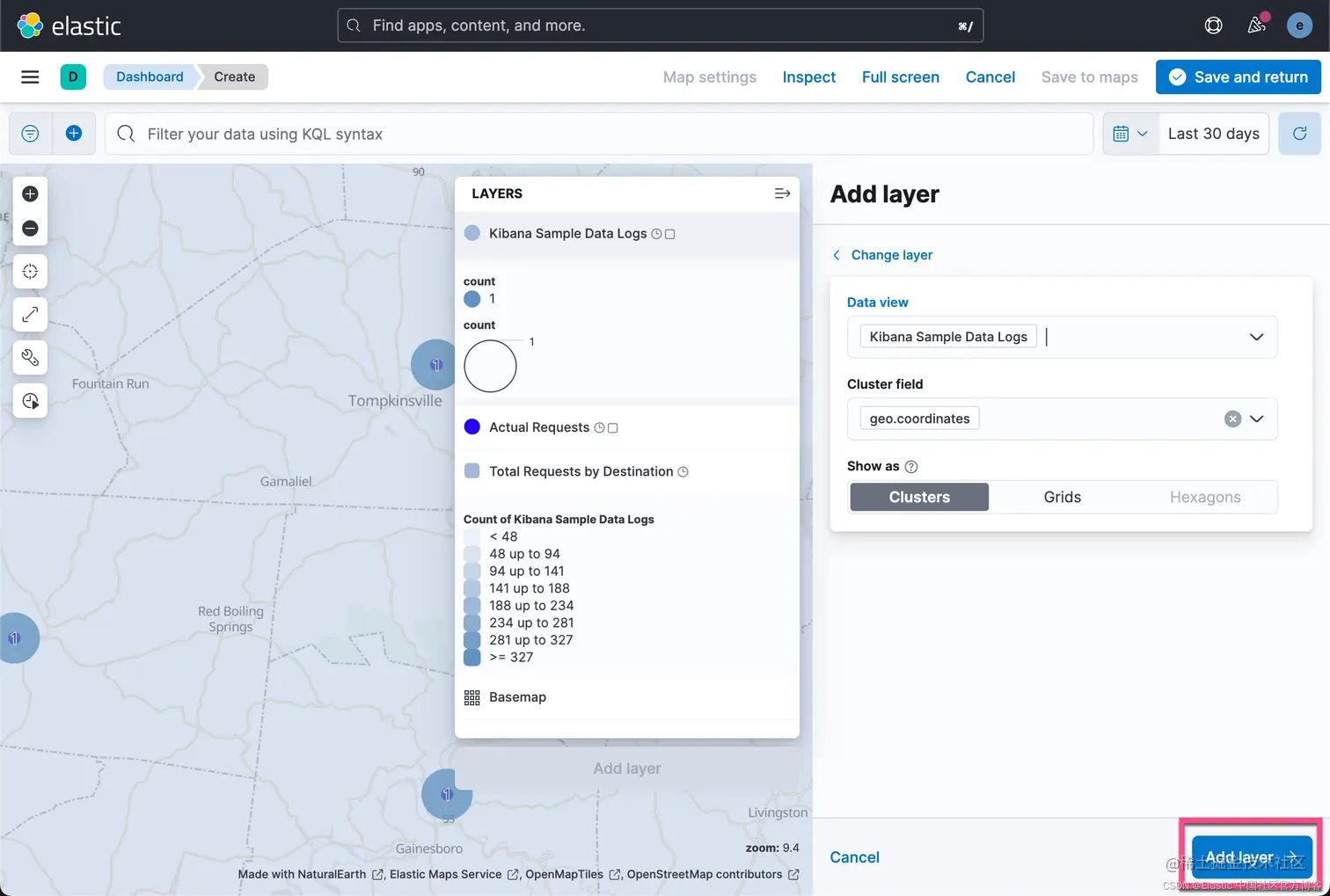Click disabled Add layer in Layers panel
Screen dimensions: 1330x896
[627, 769]
